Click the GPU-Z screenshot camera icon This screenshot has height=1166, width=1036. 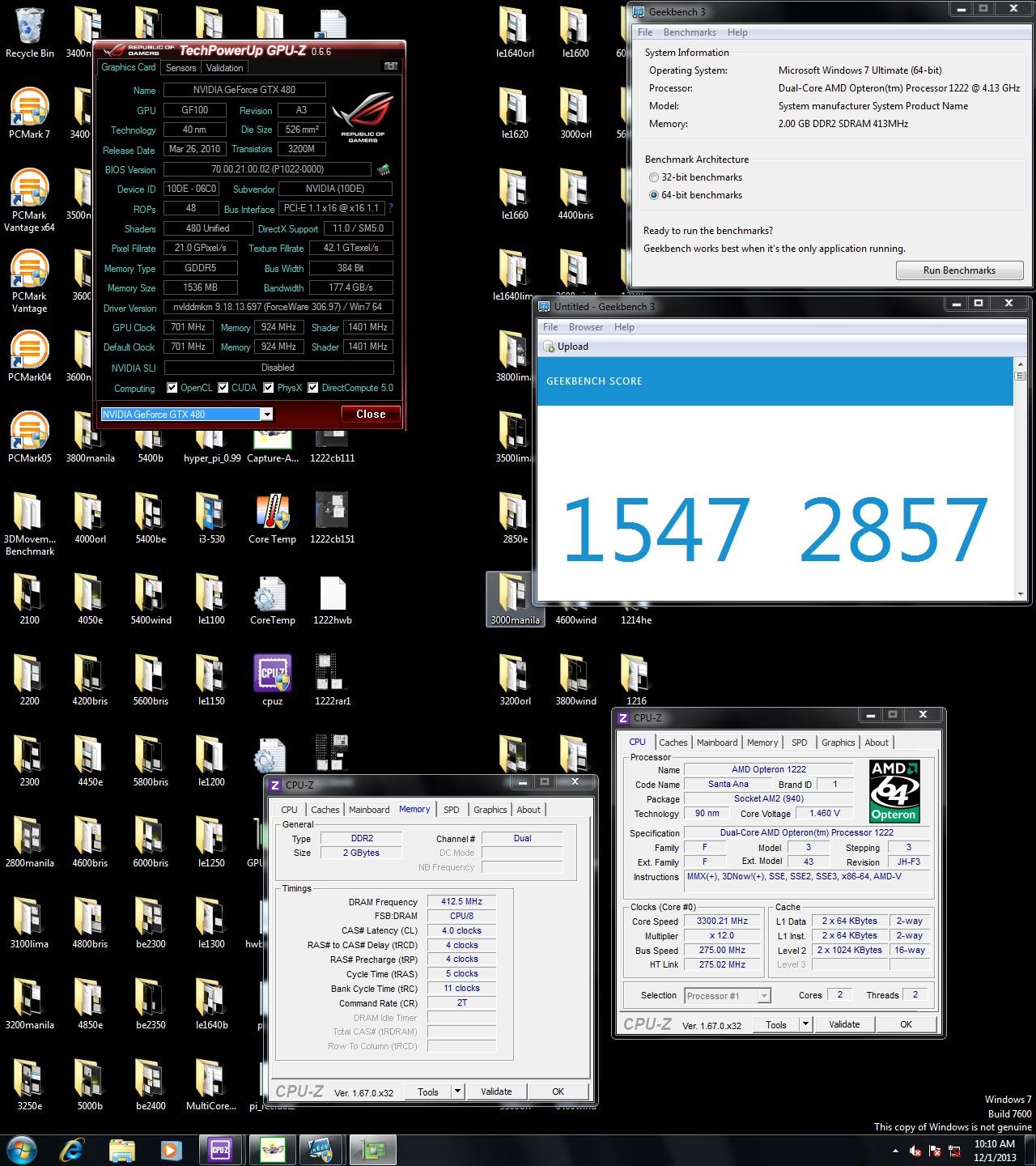pos(391,66)
